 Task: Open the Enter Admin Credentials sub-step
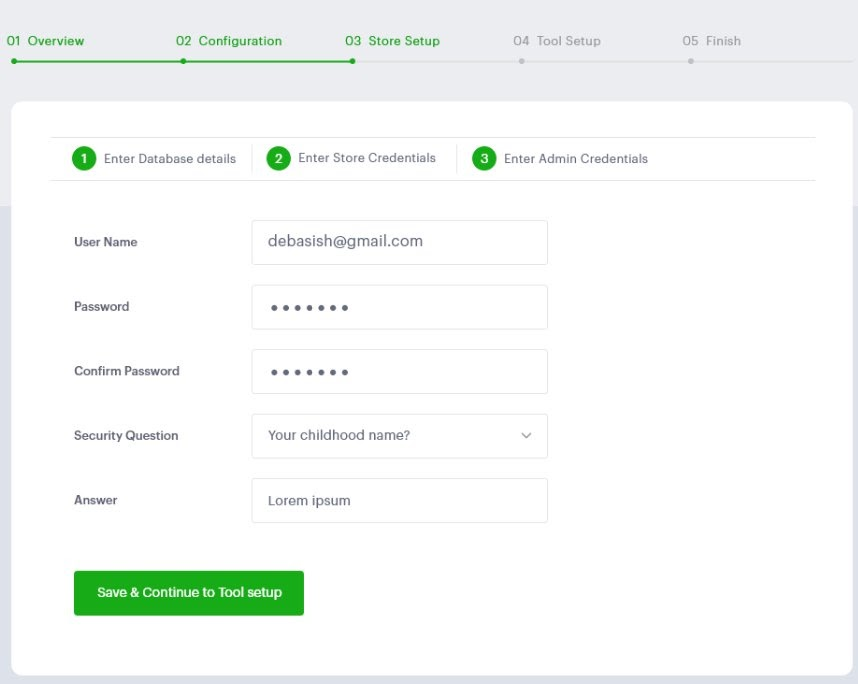(x=575, y=159)
